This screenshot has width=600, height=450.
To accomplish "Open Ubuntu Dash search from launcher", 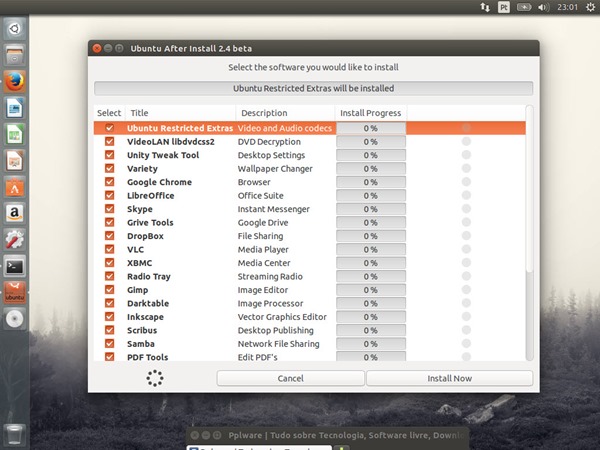I will [15, 29].
